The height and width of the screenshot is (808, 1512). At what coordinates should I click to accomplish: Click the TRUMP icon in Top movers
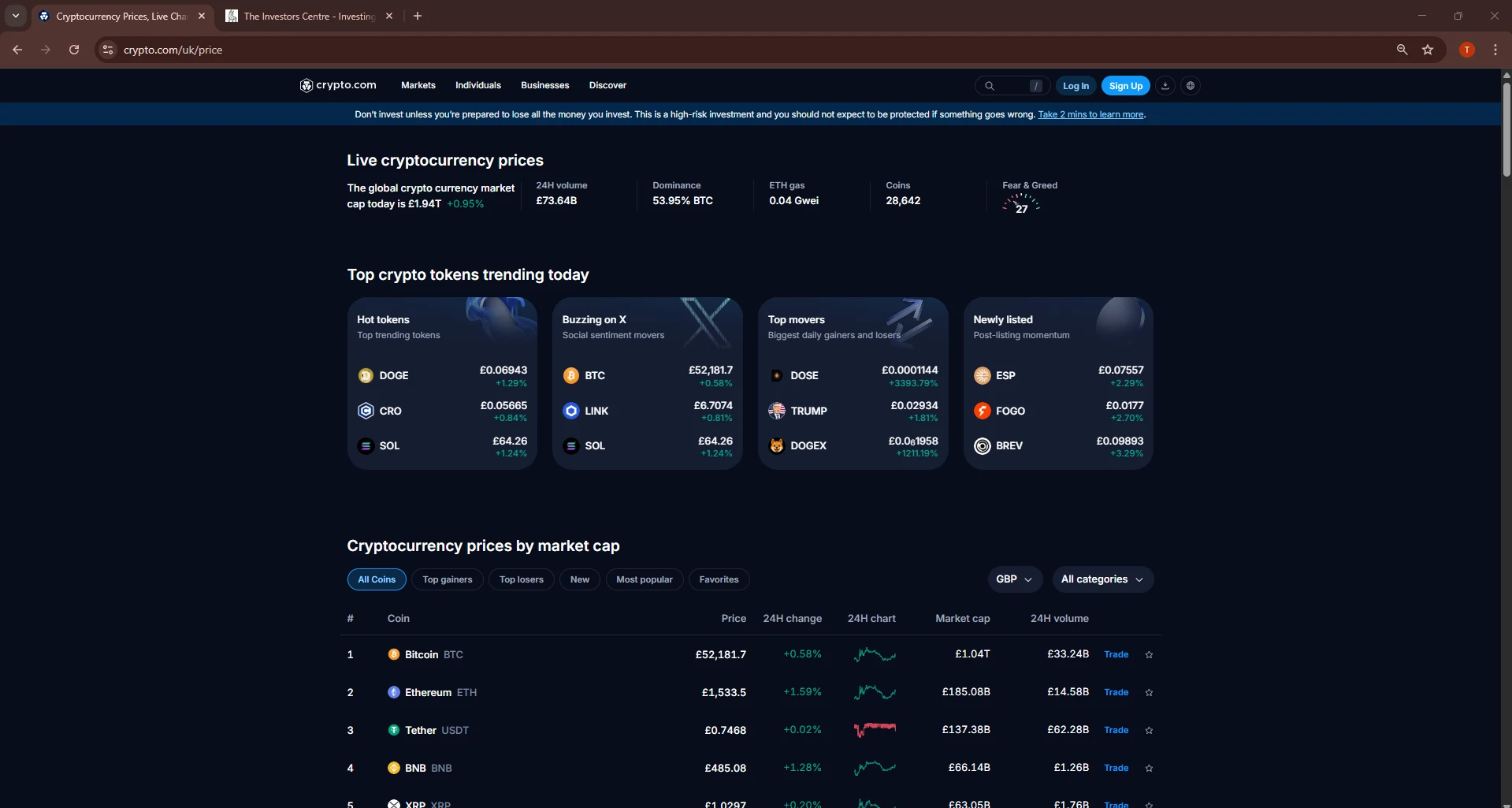click(x=777, y=411)
